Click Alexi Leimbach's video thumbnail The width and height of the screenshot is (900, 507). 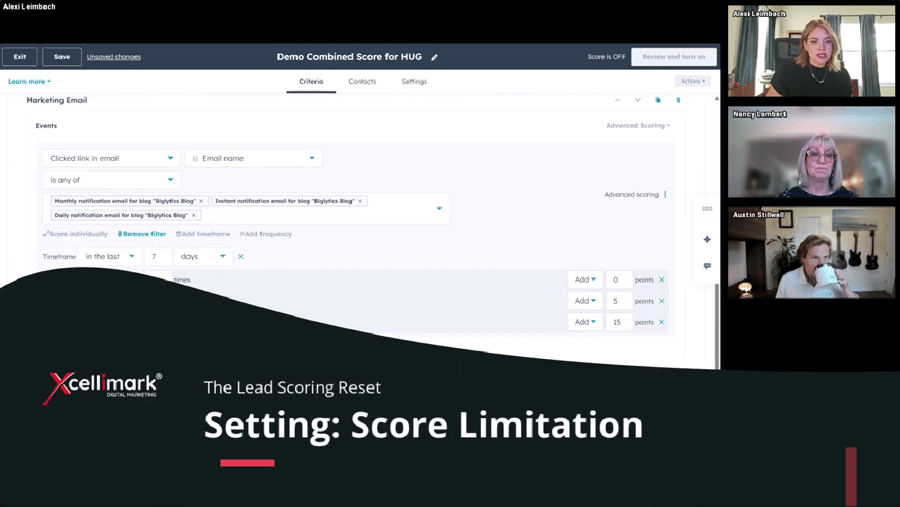811,51
